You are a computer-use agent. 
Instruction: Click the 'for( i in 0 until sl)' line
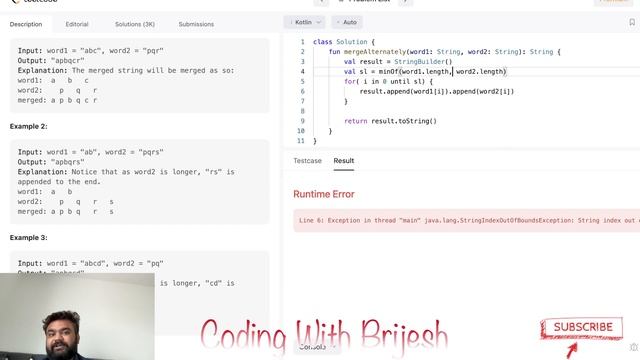tap(388, 82)
